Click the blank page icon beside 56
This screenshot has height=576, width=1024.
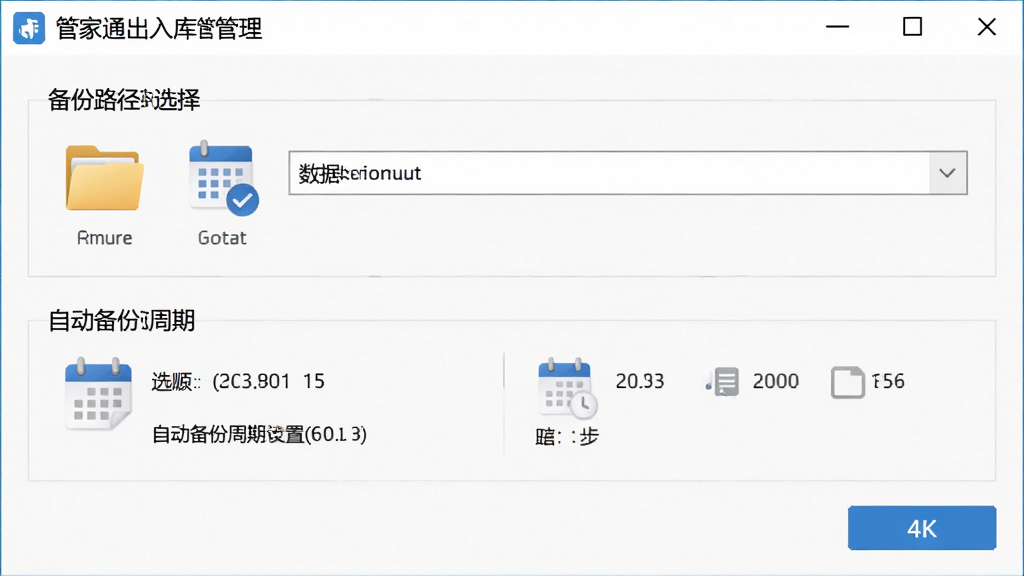pyautogui.click(x=848, y=382)
